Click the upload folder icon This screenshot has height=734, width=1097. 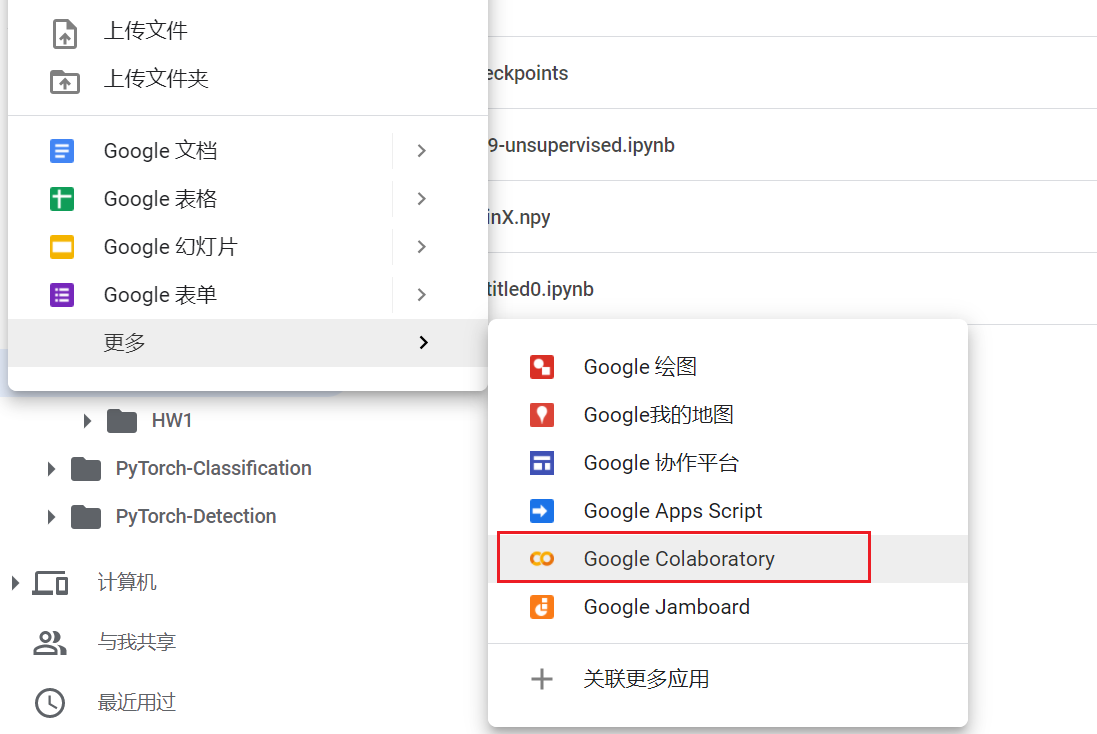click(64, 81)
